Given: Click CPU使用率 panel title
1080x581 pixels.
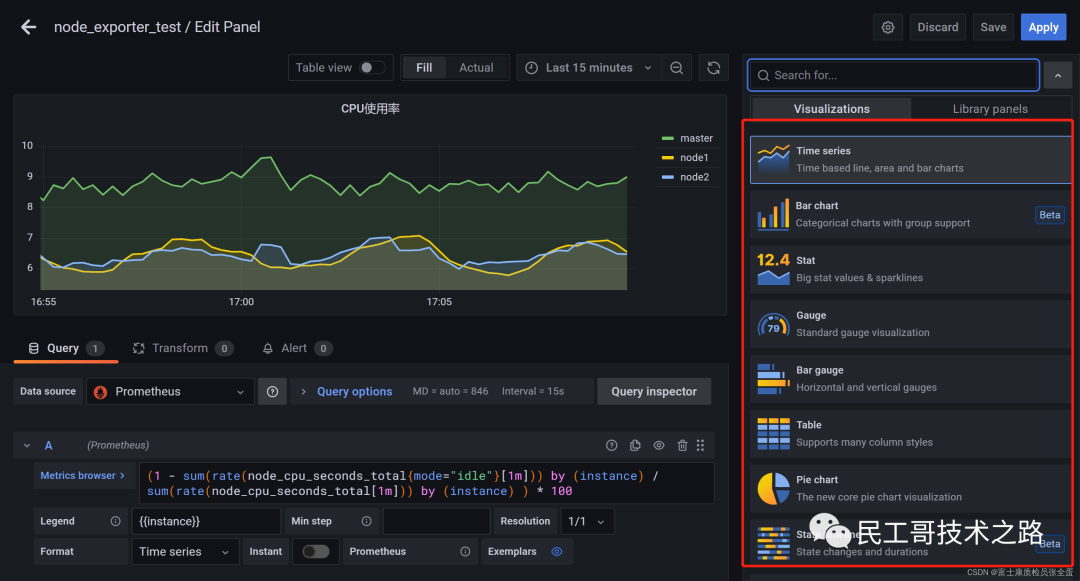Looking at the screenshot, I should tap(371, 109).
